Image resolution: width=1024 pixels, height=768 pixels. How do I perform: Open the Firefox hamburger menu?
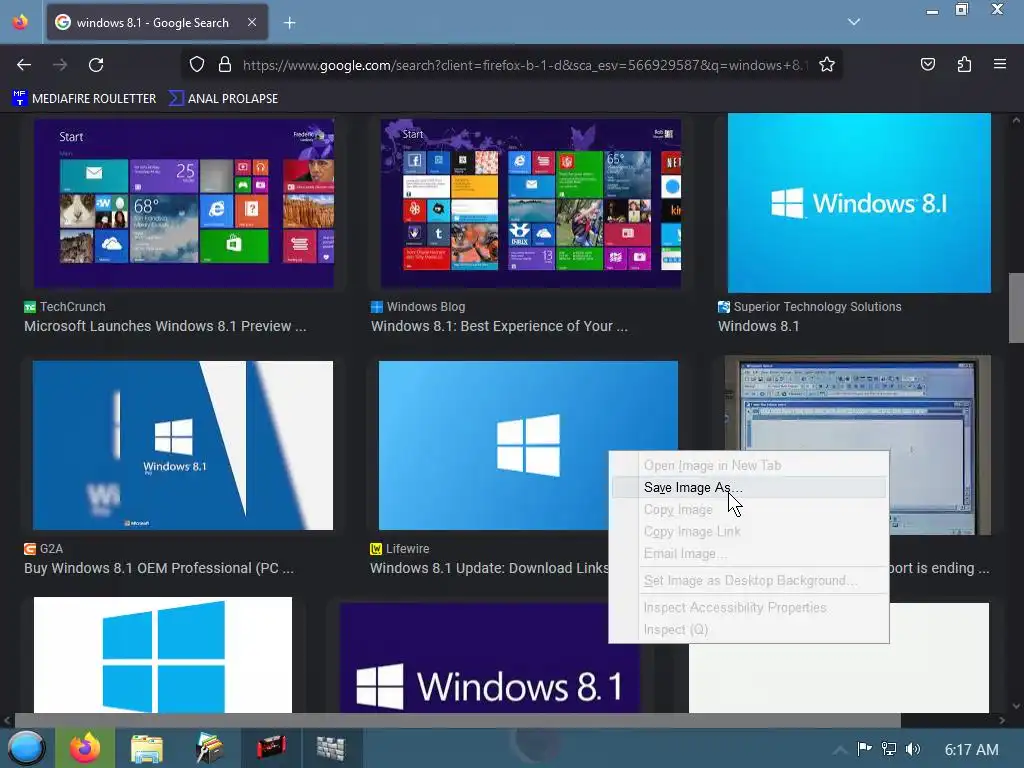click(x=1000, y=64)
